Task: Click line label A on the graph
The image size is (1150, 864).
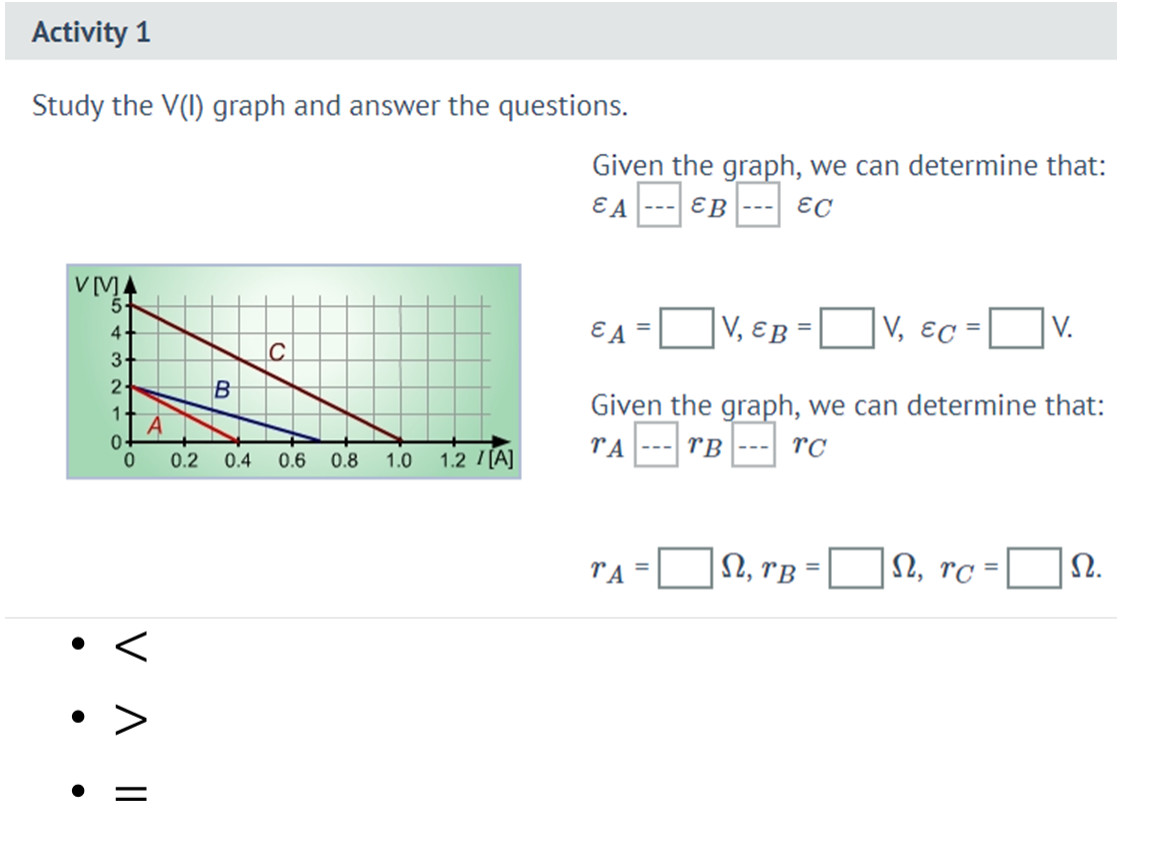Action: [x=155, y=425]
